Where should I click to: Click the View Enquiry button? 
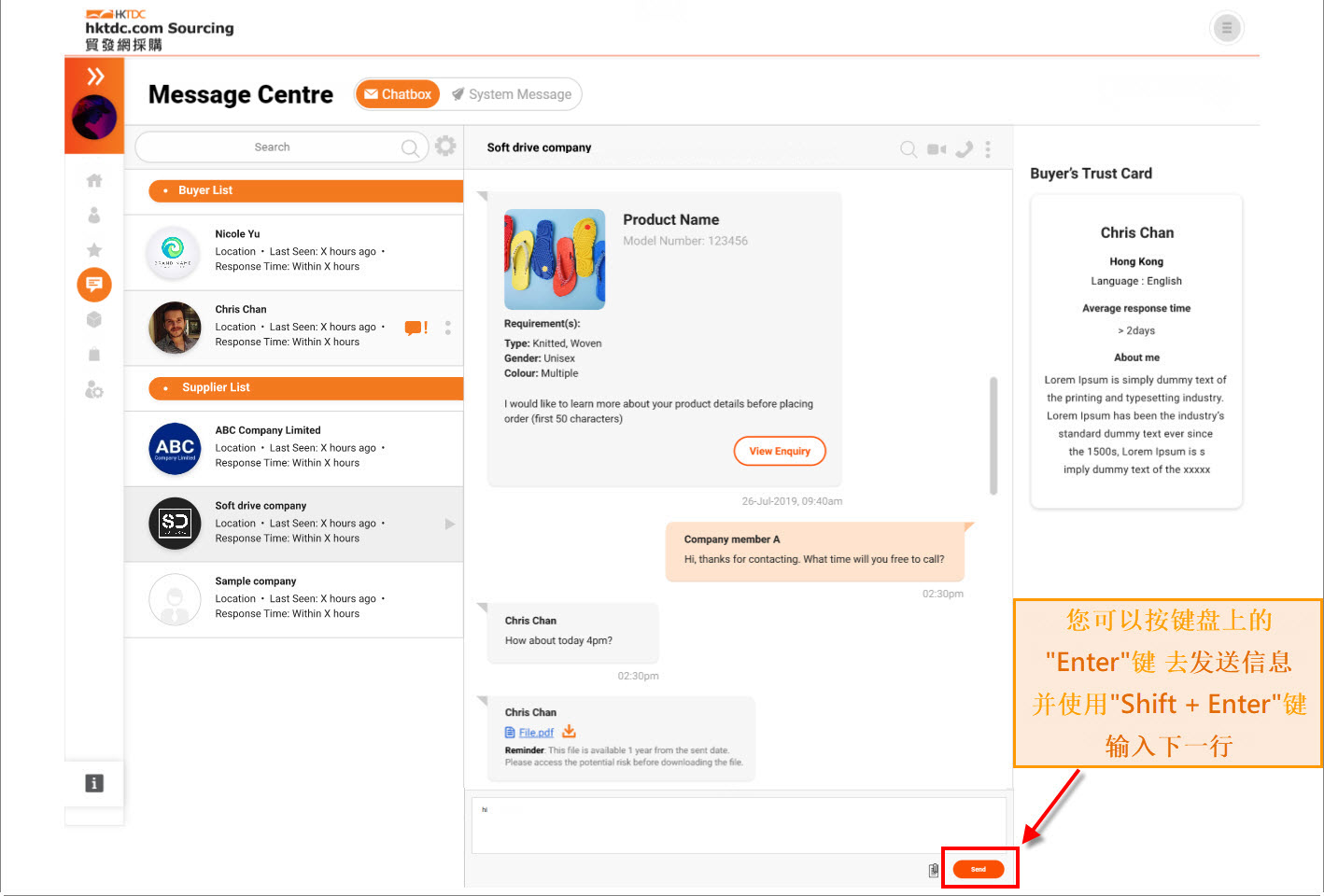(x=780, y=451)
